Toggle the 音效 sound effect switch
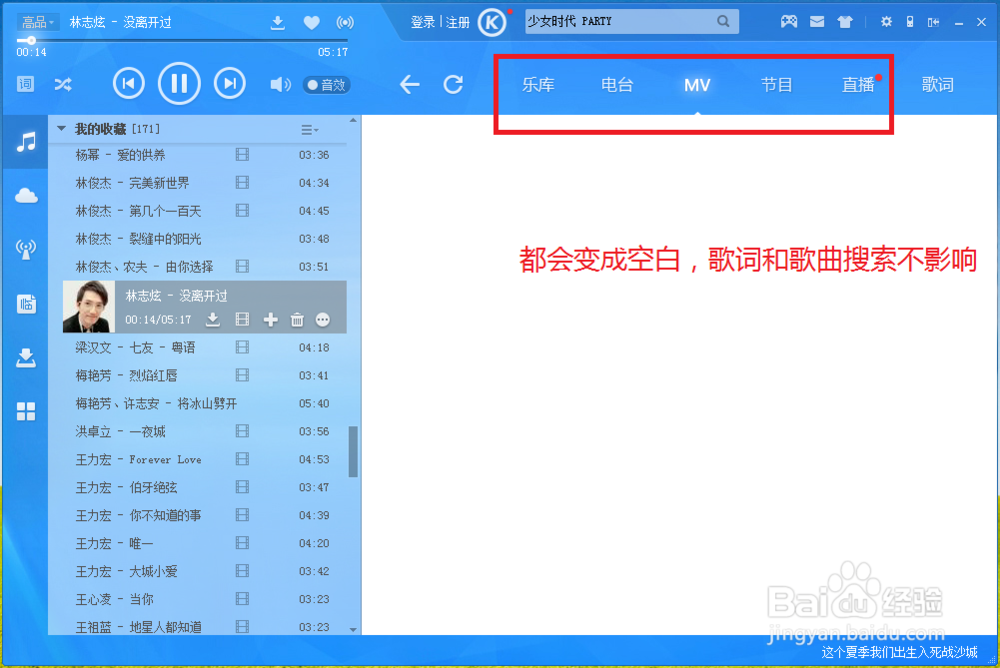 tap(327, 85)
